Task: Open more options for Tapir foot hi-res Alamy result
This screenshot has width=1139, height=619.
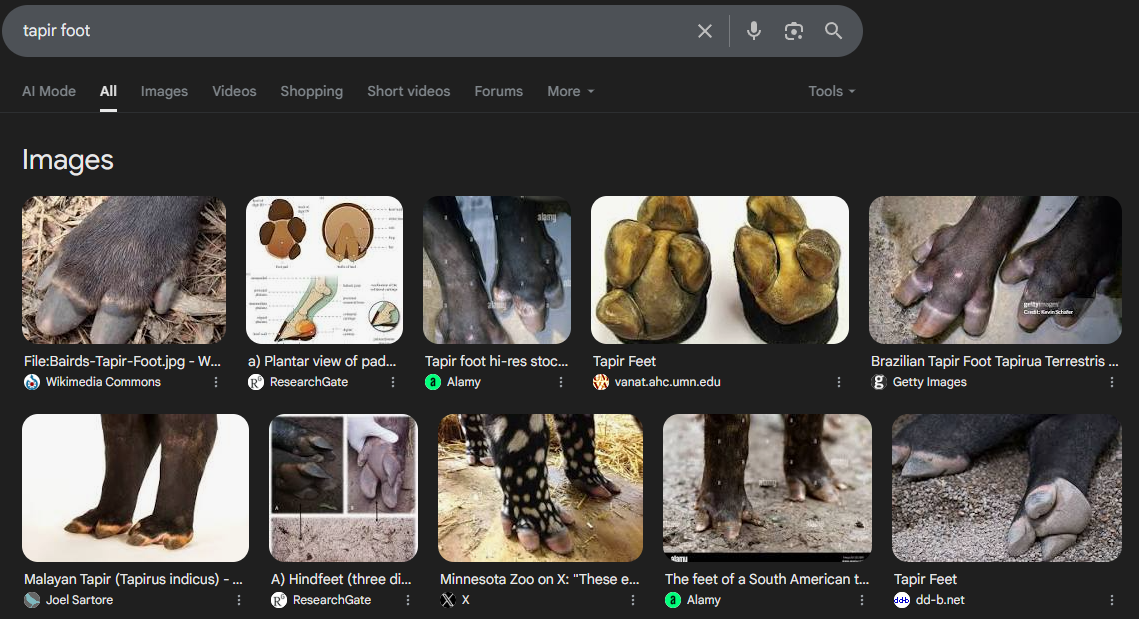Action: 561,381
